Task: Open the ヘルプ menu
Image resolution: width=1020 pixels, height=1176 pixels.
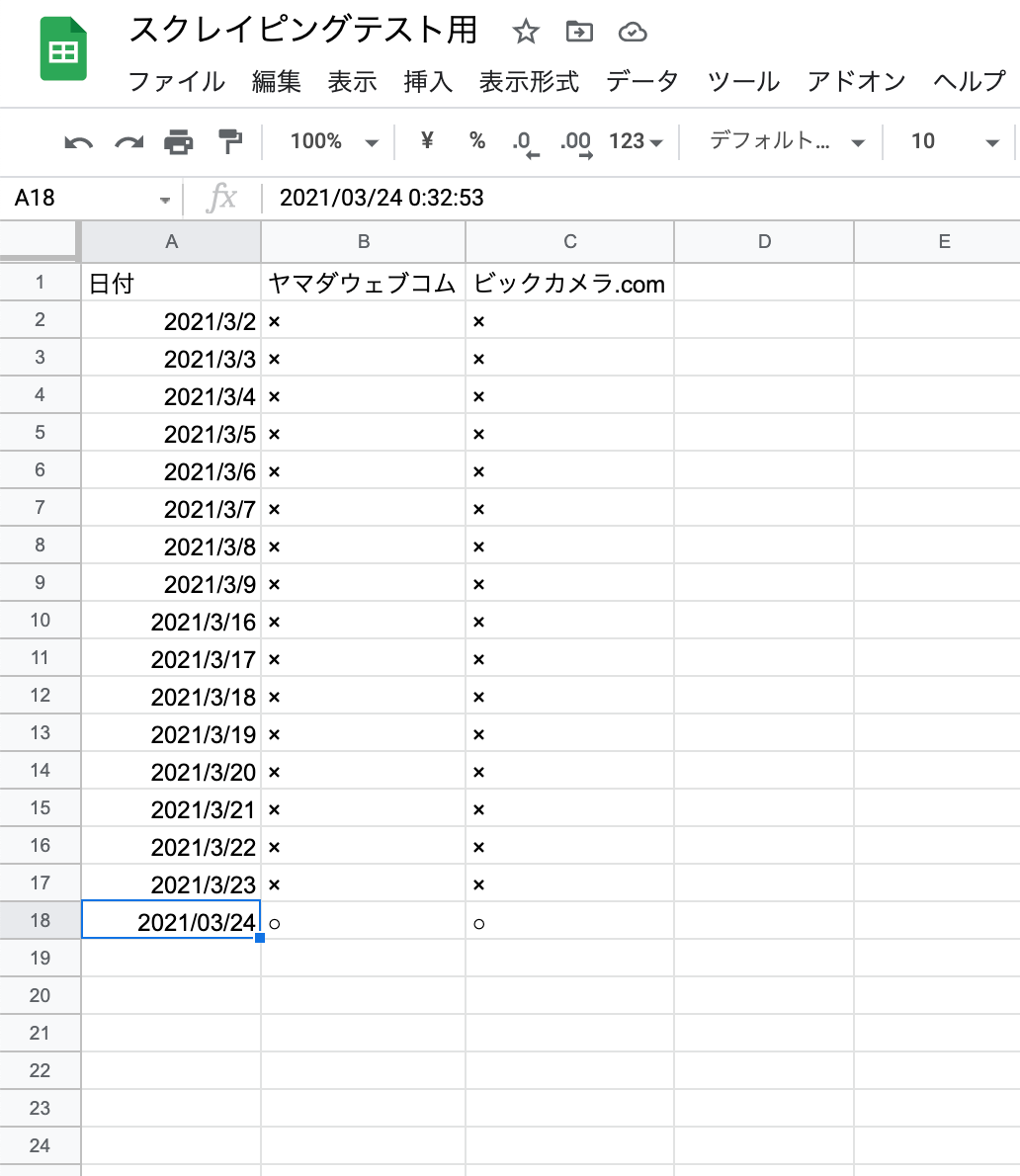Action: click(969, 81)
